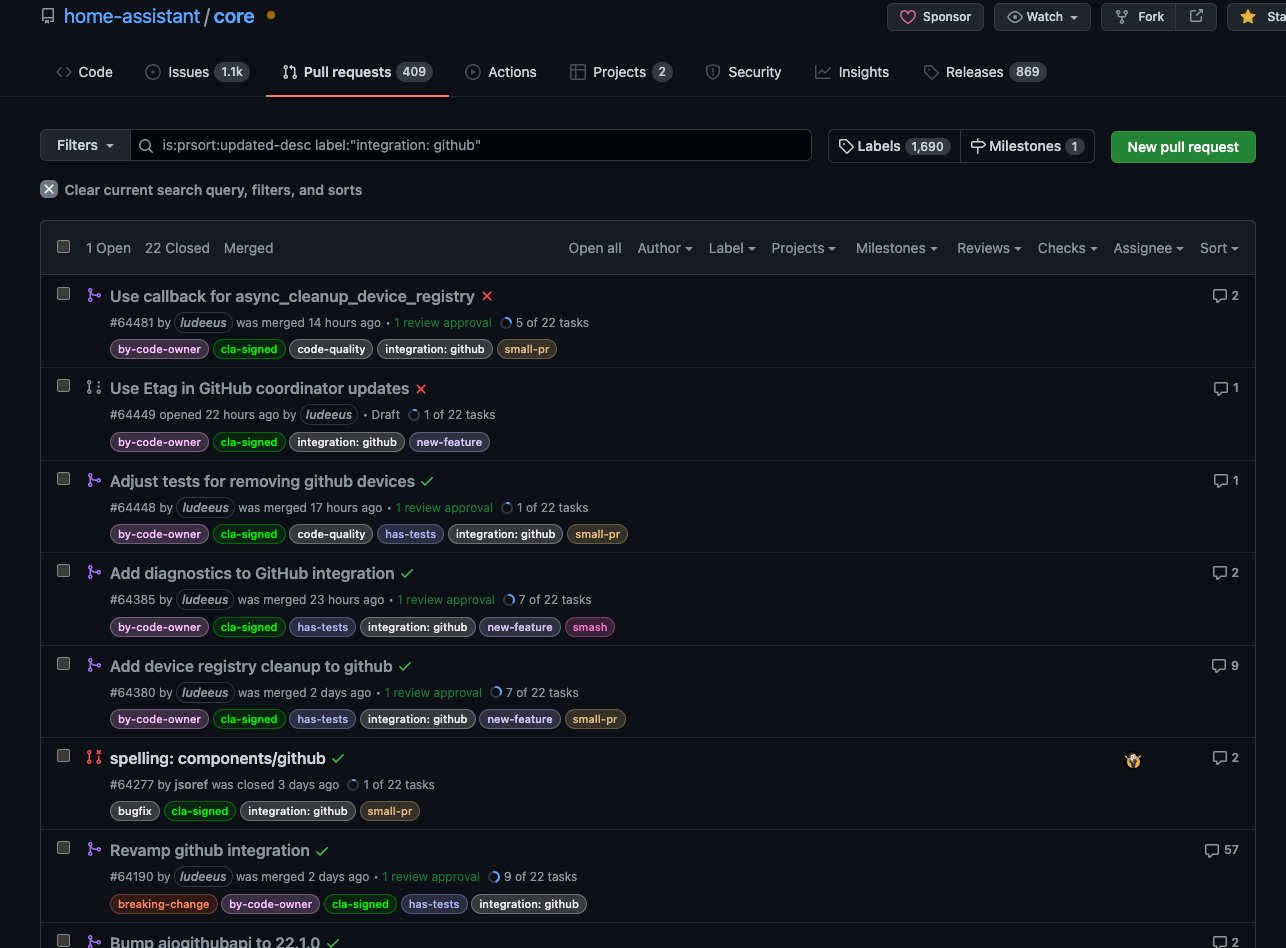This screenshot has height=948, width=1286.
Task: Click the red X status on Use Etag PR
Action: (421, 389)
